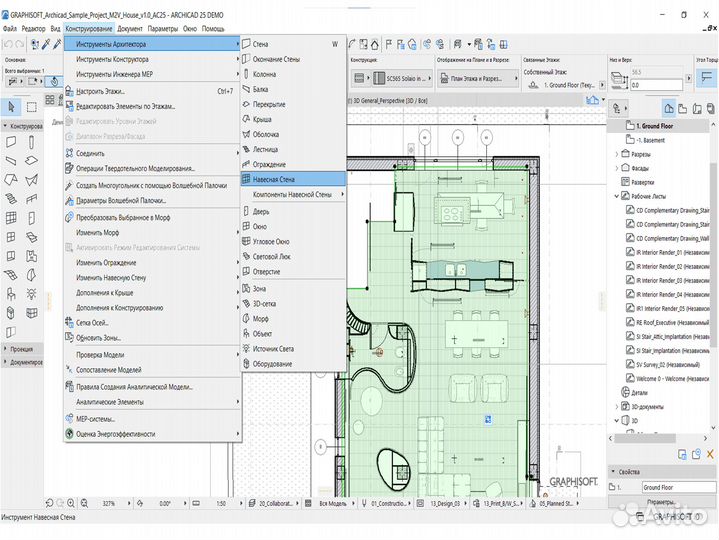
Task: Pick the Skylight tool in the toolbox
Action: point(32,237)
